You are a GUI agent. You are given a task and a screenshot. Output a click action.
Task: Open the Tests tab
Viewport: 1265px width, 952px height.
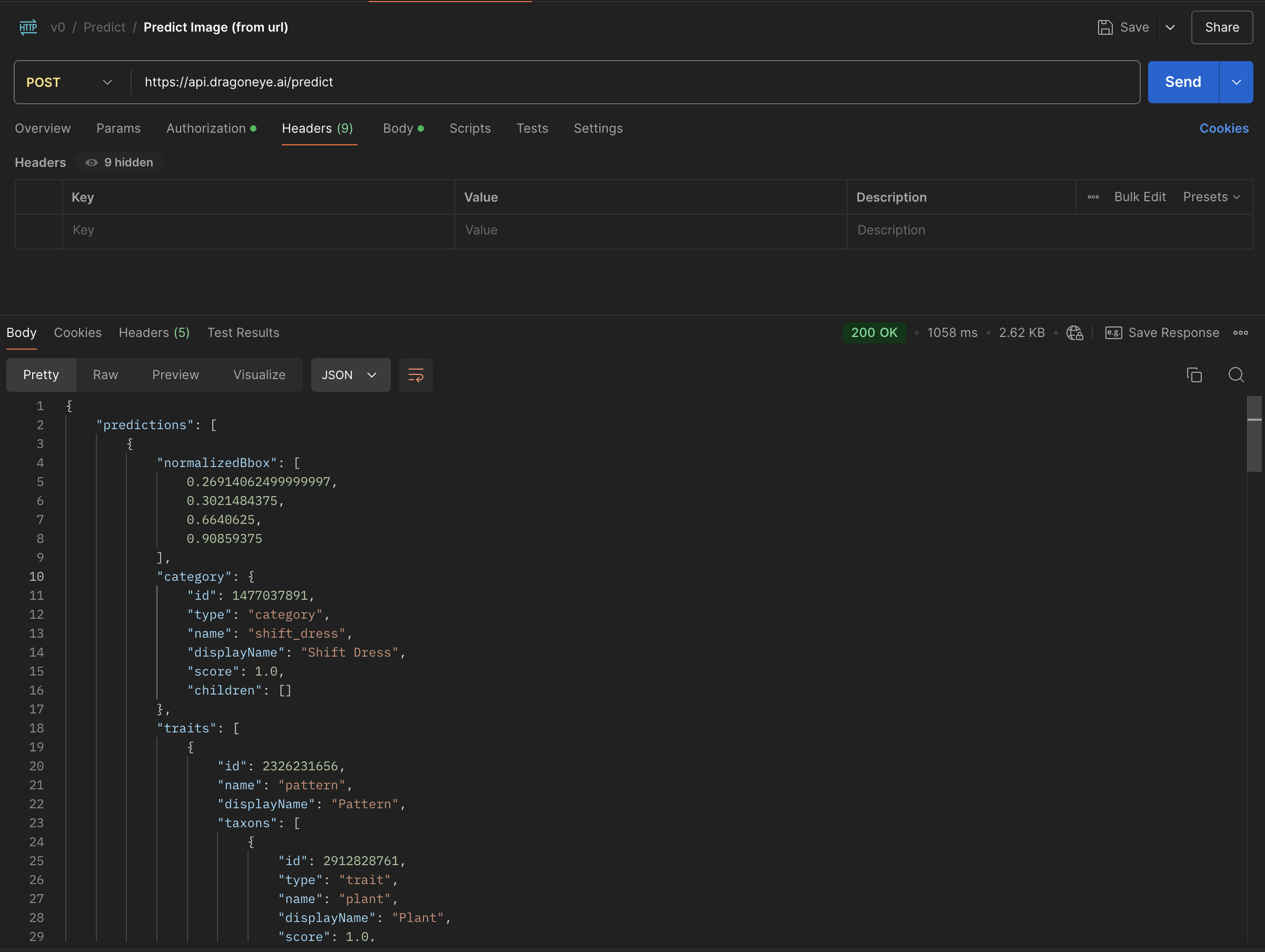(x=532, y=128)
